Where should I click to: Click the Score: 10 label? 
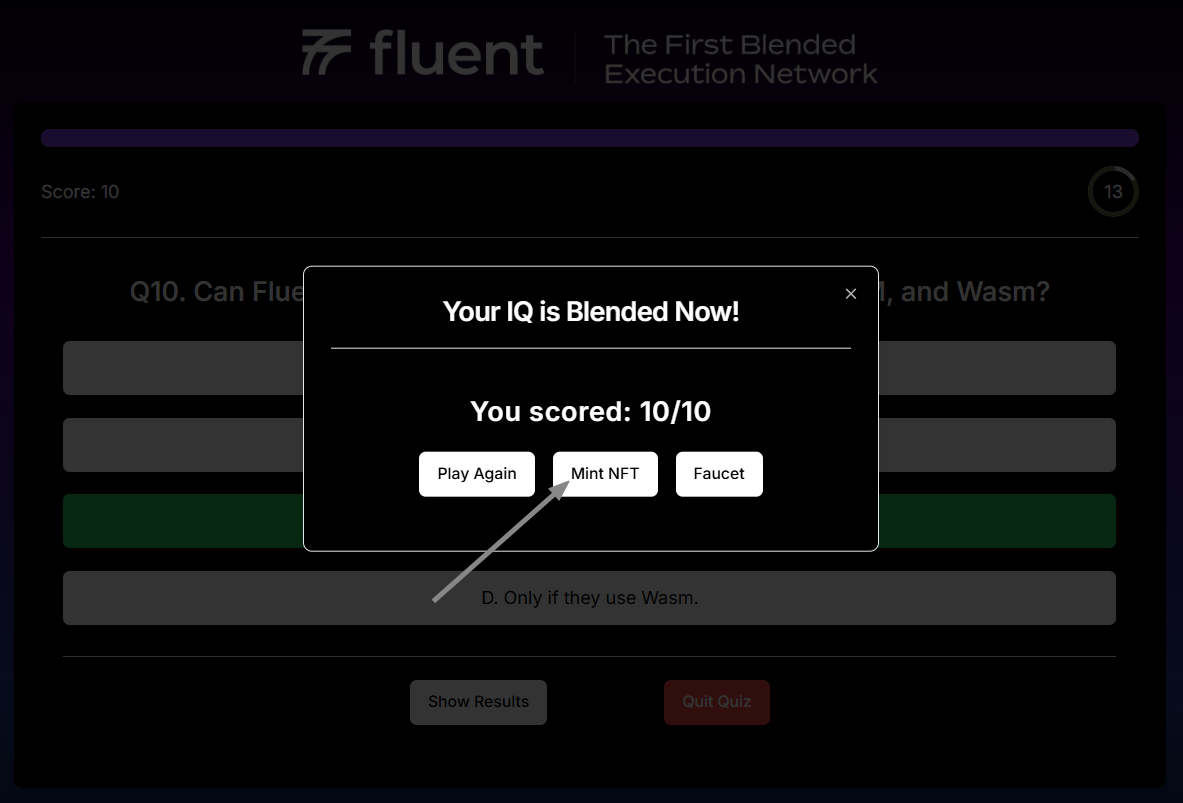(x=80, y=192)
